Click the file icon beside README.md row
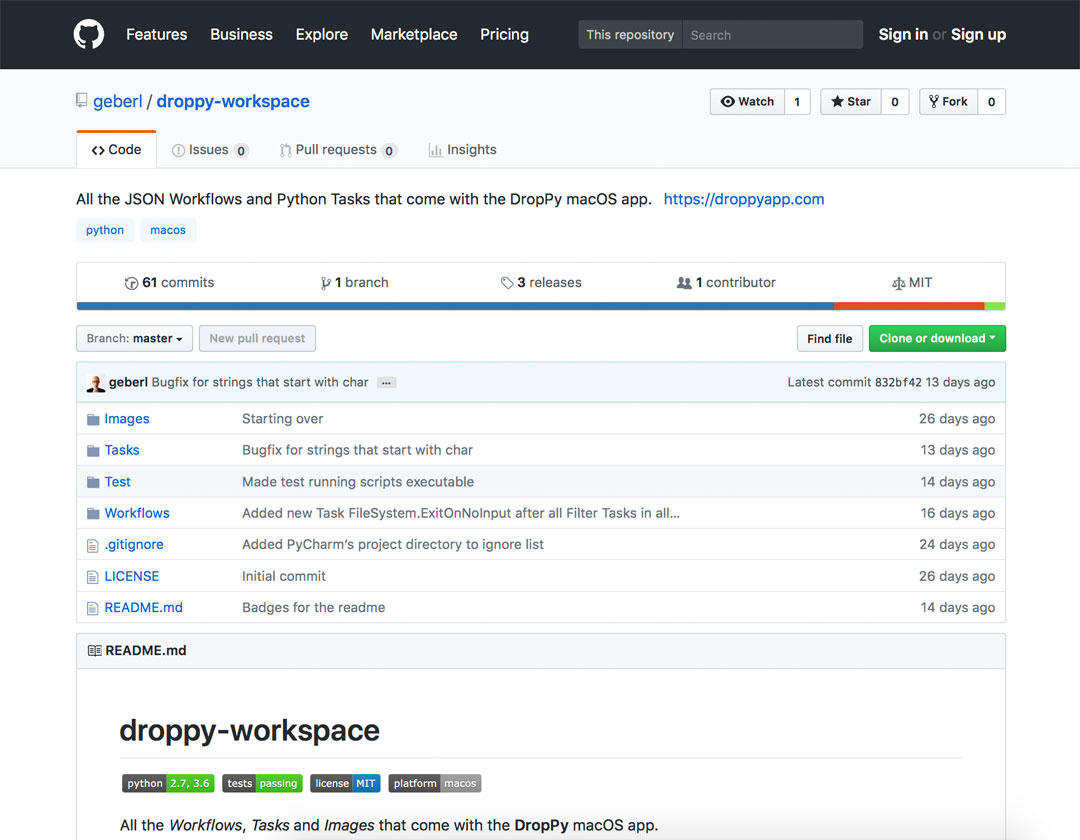This screenshot has height=840, width=1080. tap(92, 608)
